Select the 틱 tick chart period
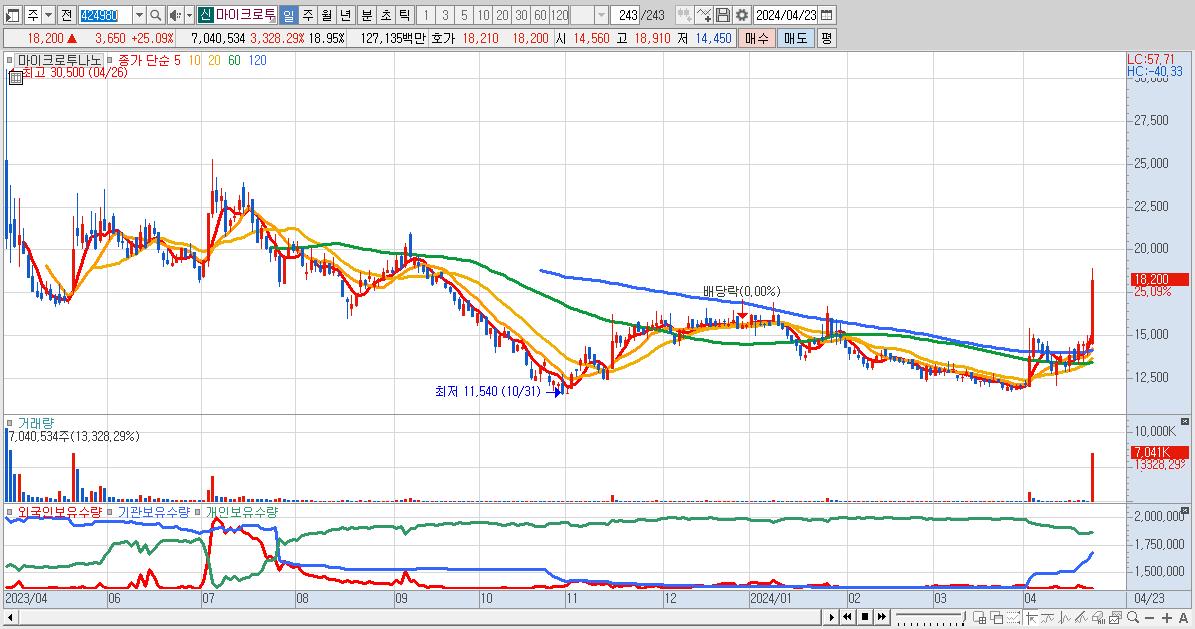Viewport: 1195px width, 629px height. click(x=405, y=15)
